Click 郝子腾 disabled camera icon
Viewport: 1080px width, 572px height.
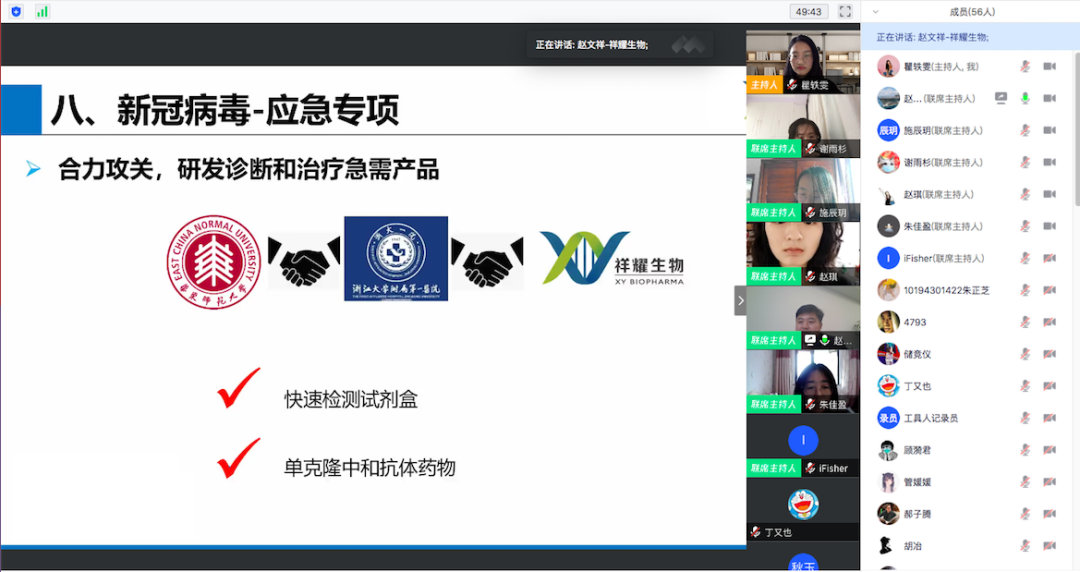coord(1049,514)
